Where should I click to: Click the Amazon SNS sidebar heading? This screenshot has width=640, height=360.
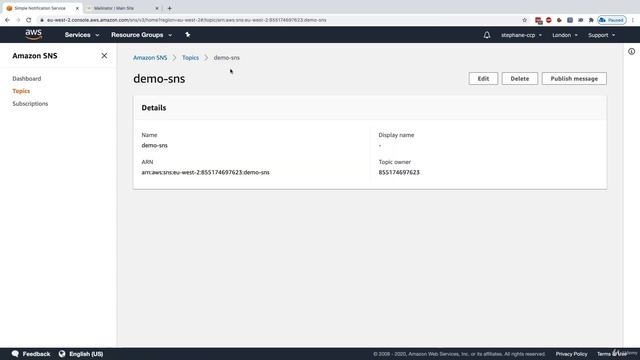(x=35, y=56)
